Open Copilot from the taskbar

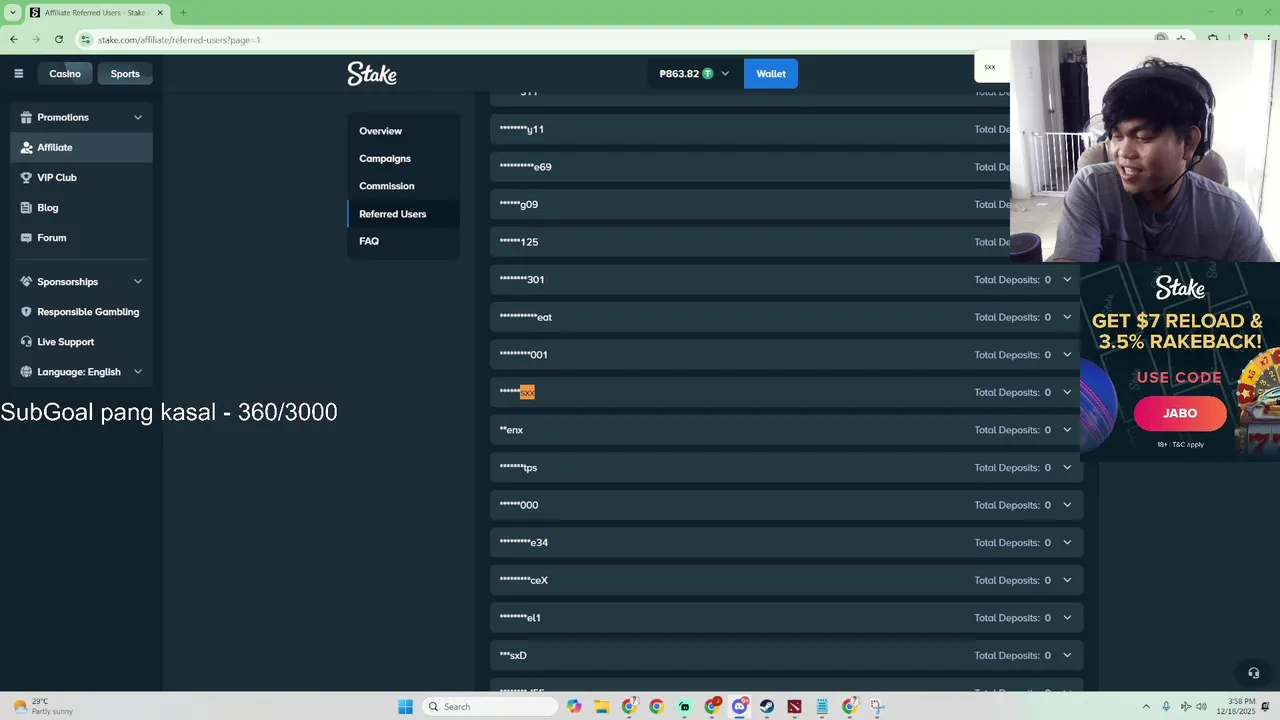tap(574, 706)
